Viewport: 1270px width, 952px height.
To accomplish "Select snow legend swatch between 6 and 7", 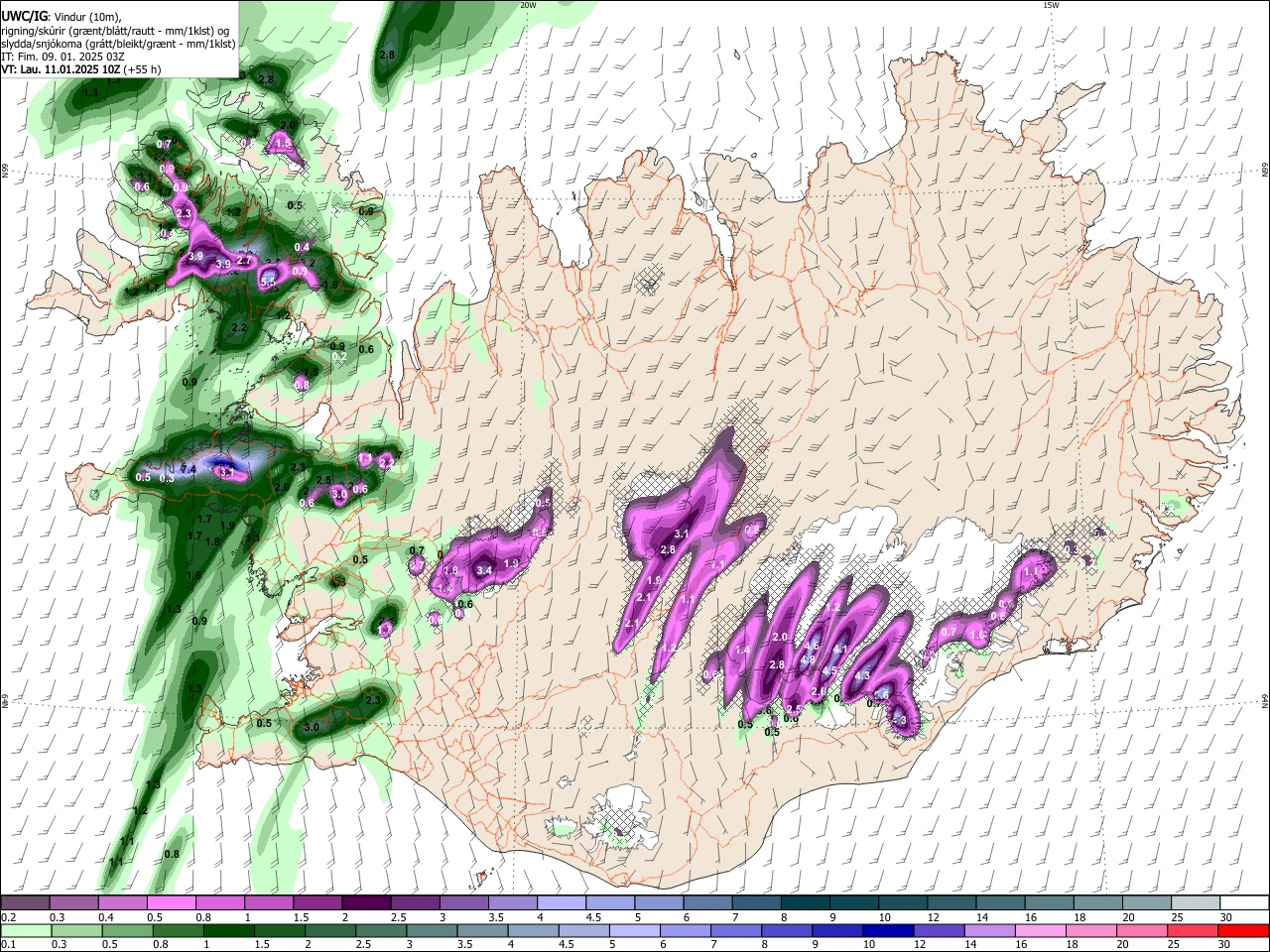I will pyautogui.click(x=708, y=902).
